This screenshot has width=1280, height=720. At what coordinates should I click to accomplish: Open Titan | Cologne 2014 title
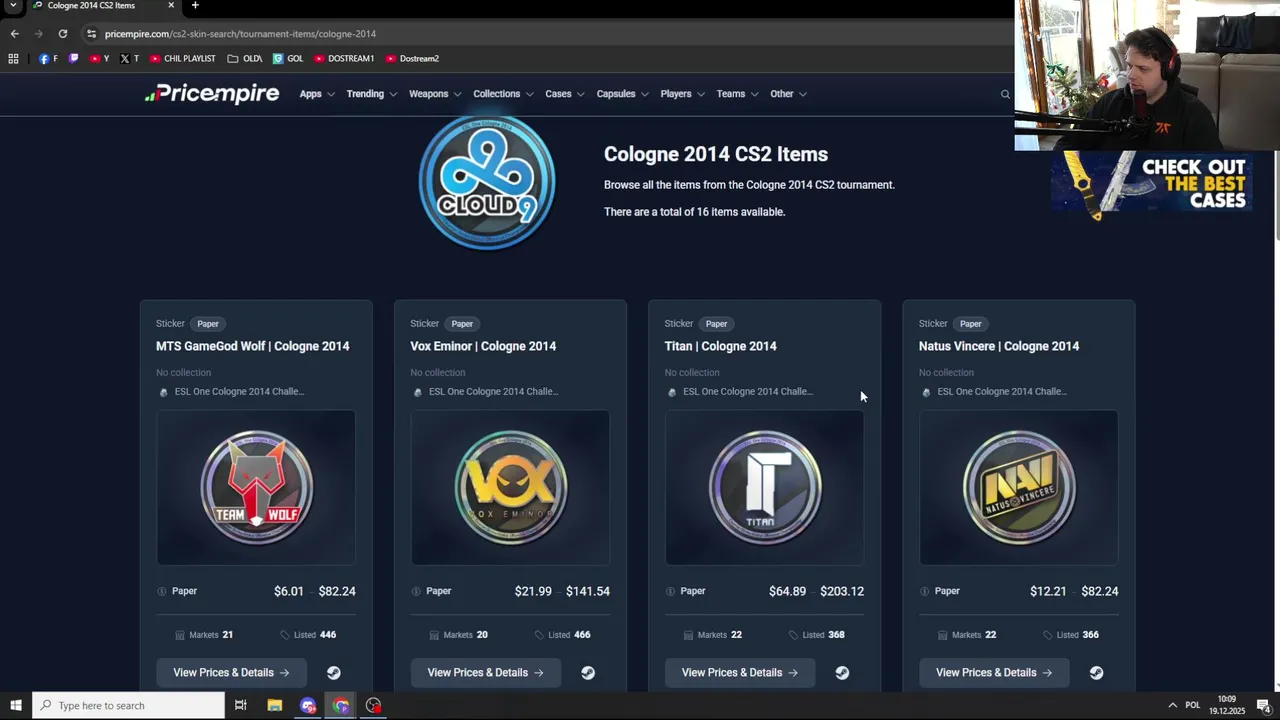coord(720,346)
